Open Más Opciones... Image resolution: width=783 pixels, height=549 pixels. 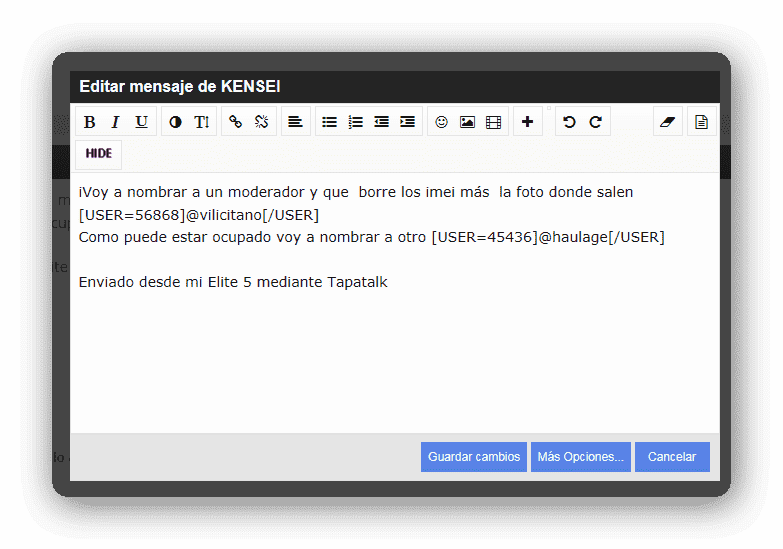point(581,457)
